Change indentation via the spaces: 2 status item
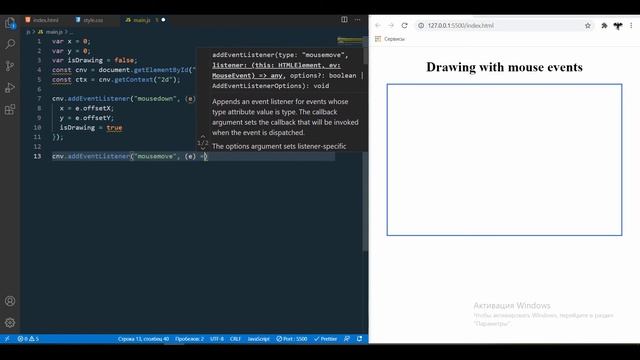The height and width of the screenshot is (360, 640). (189, 339)
